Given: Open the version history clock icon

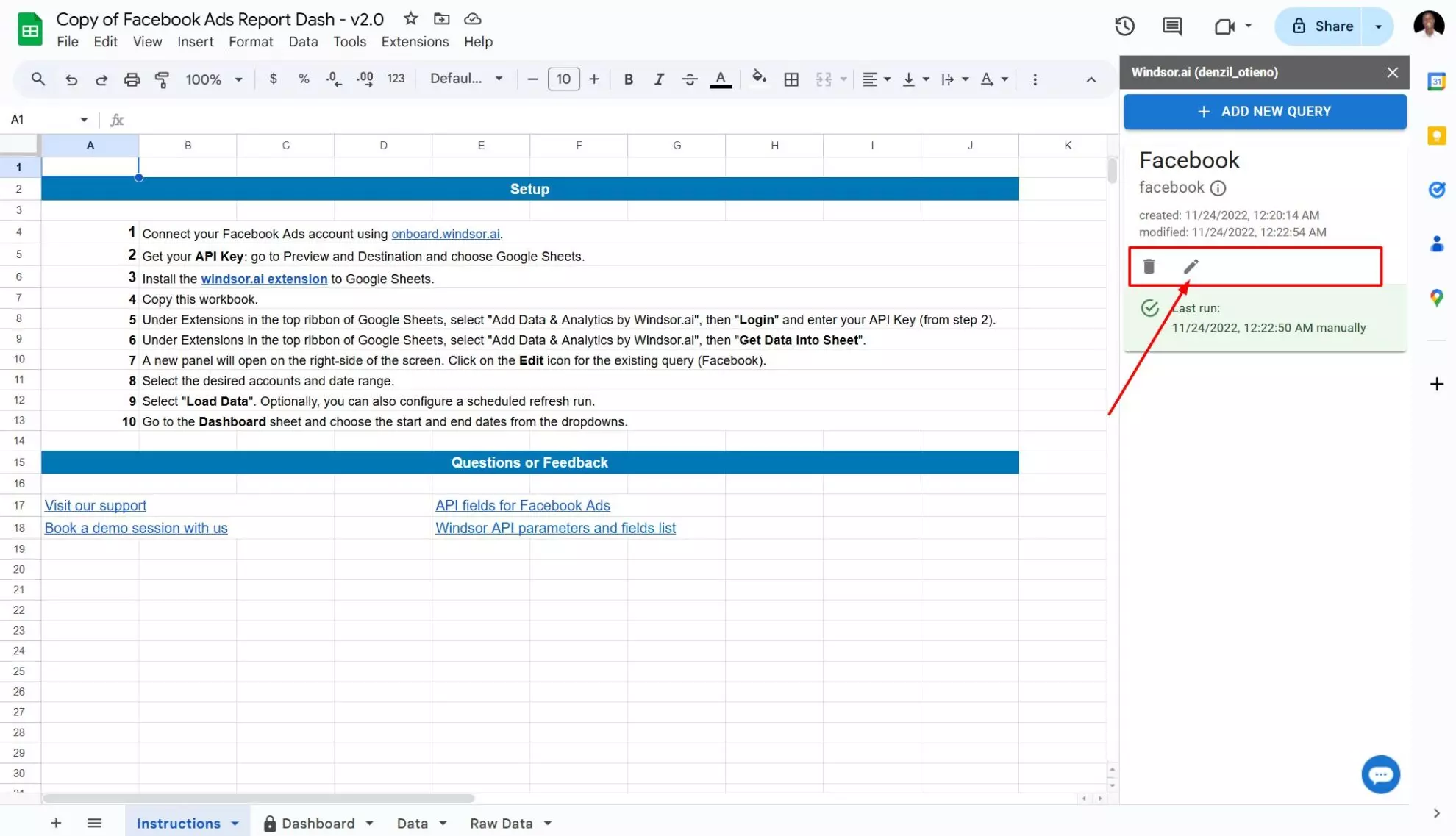Looking at the screenshot, I should pos(1124,26).
